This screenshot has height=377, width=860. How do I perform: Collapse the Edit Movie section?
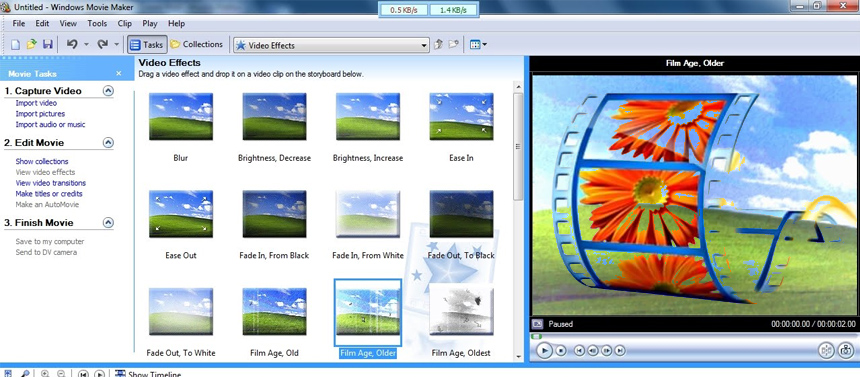point(109,143)
